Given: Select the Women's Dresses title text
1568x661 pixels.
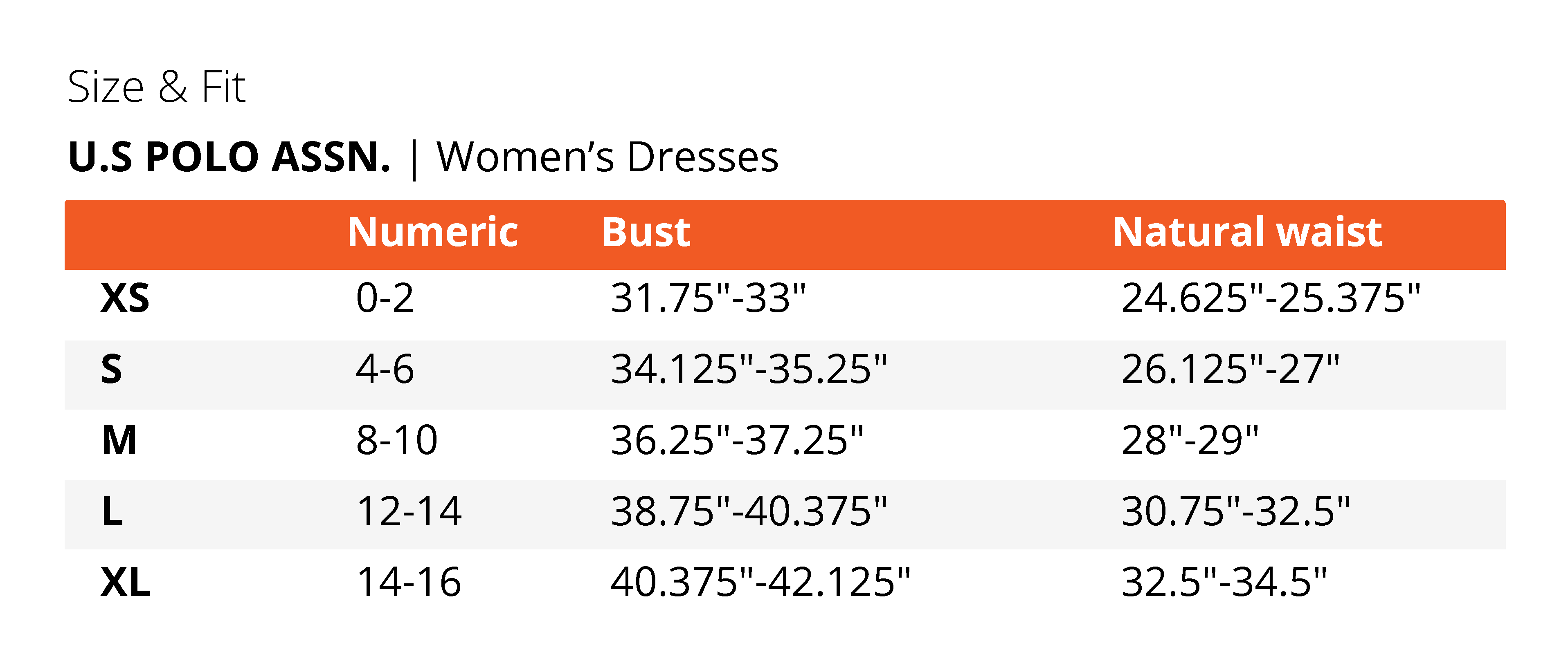Looking at the screenshot, I should [607, 157].
